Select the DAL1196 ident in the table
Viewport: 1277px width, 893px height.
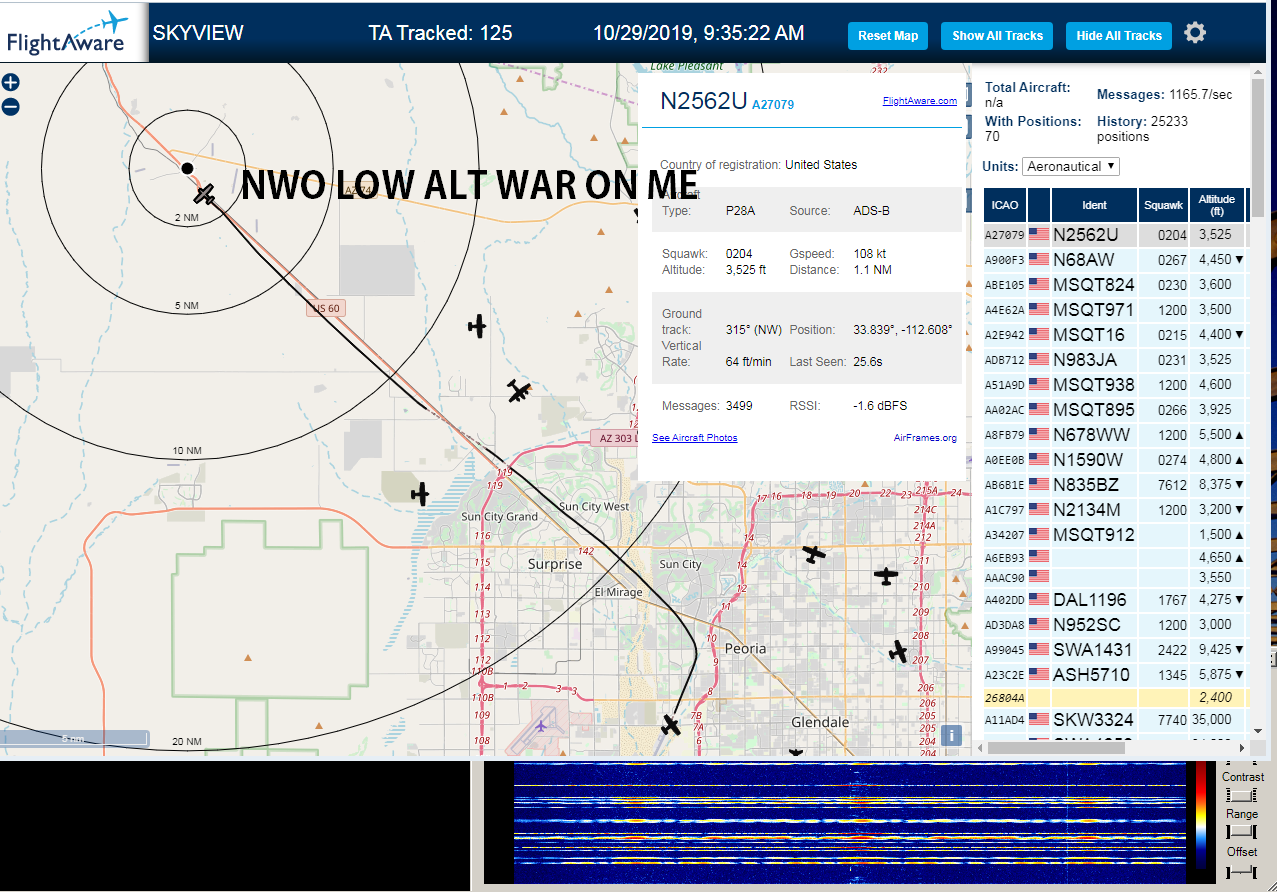[1089, 600]
